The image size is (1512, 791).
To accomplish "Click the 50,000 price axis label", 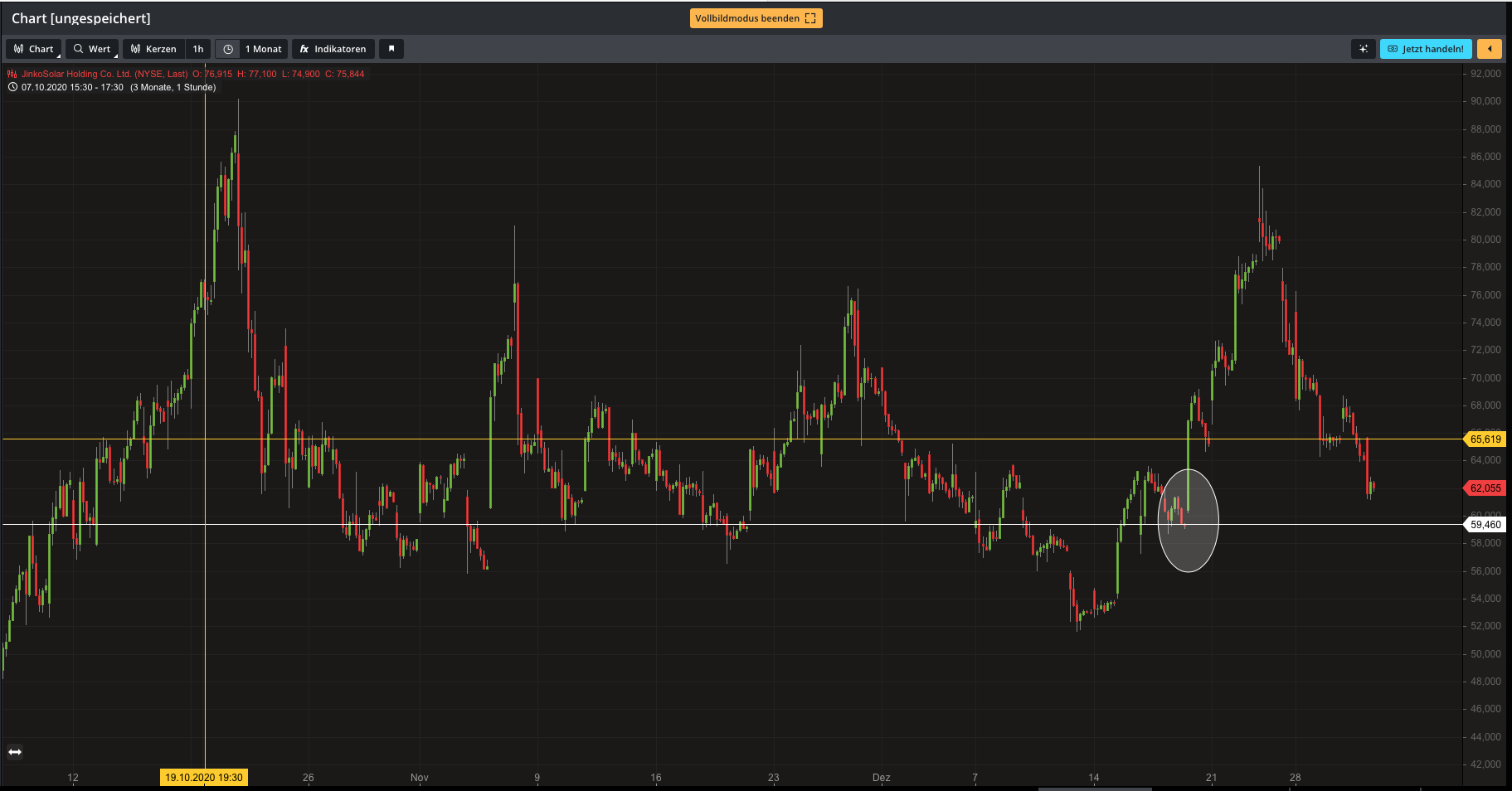I will click(1485, 654).
